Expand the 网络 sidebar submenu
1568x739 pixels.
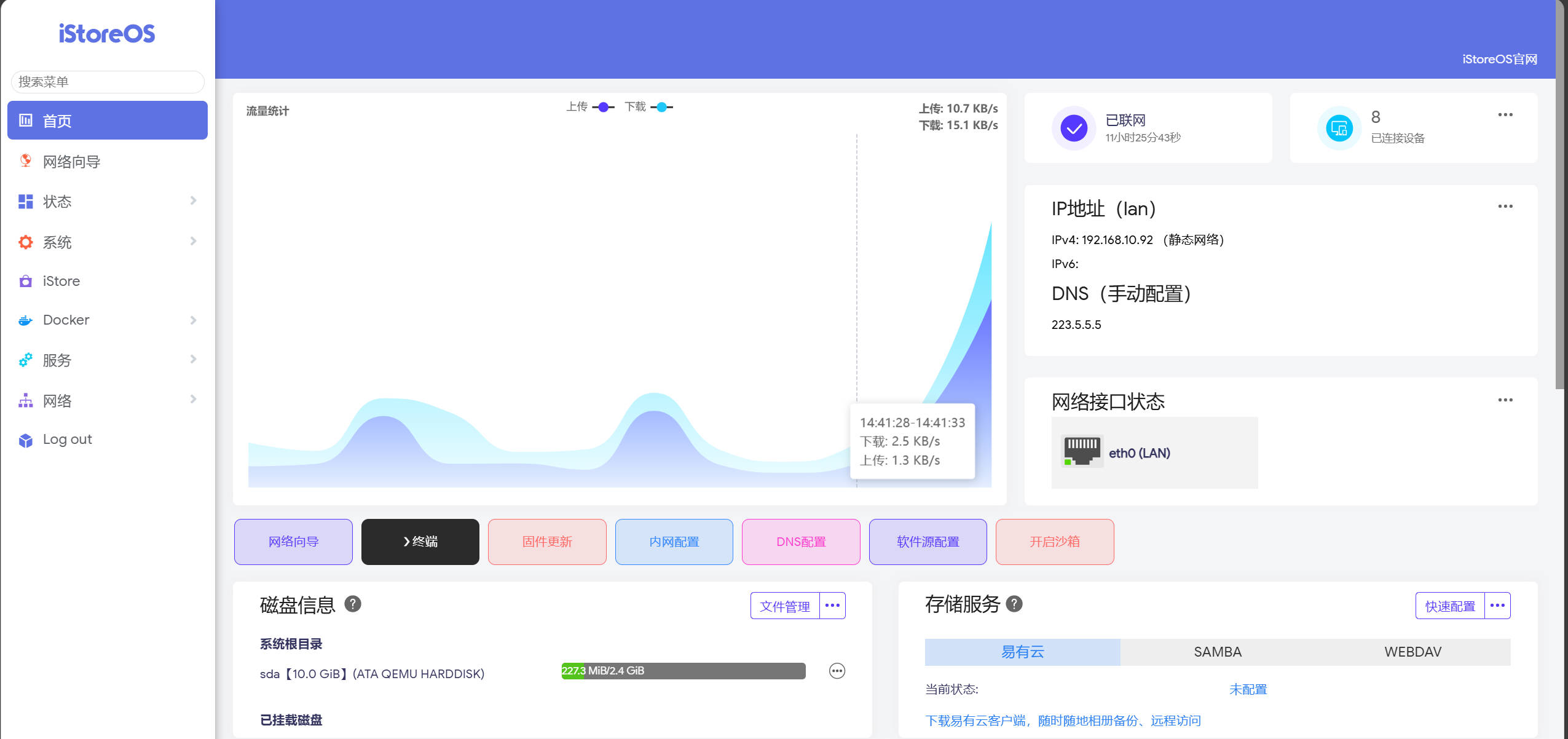point(193,400)
